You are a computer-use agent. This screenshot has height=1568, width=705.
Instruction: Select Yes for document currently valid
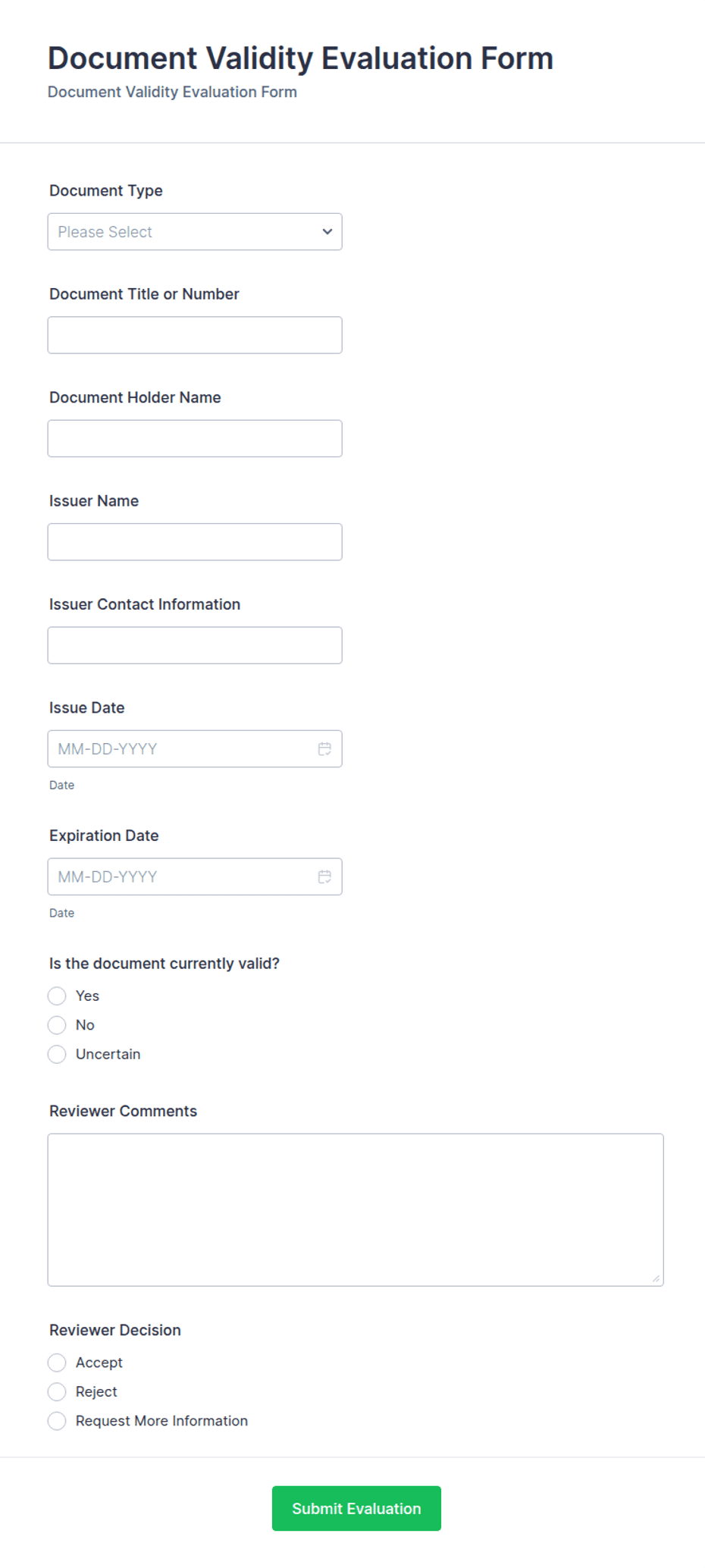click(x=57, y=996)
